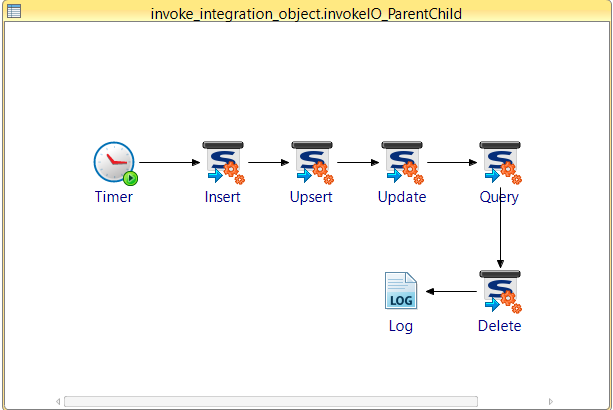Image resolution: width=613 pixels, height=410 pixels.
Task: Select the Query Salesforce component icon
Action: click(x=500, y=163)
